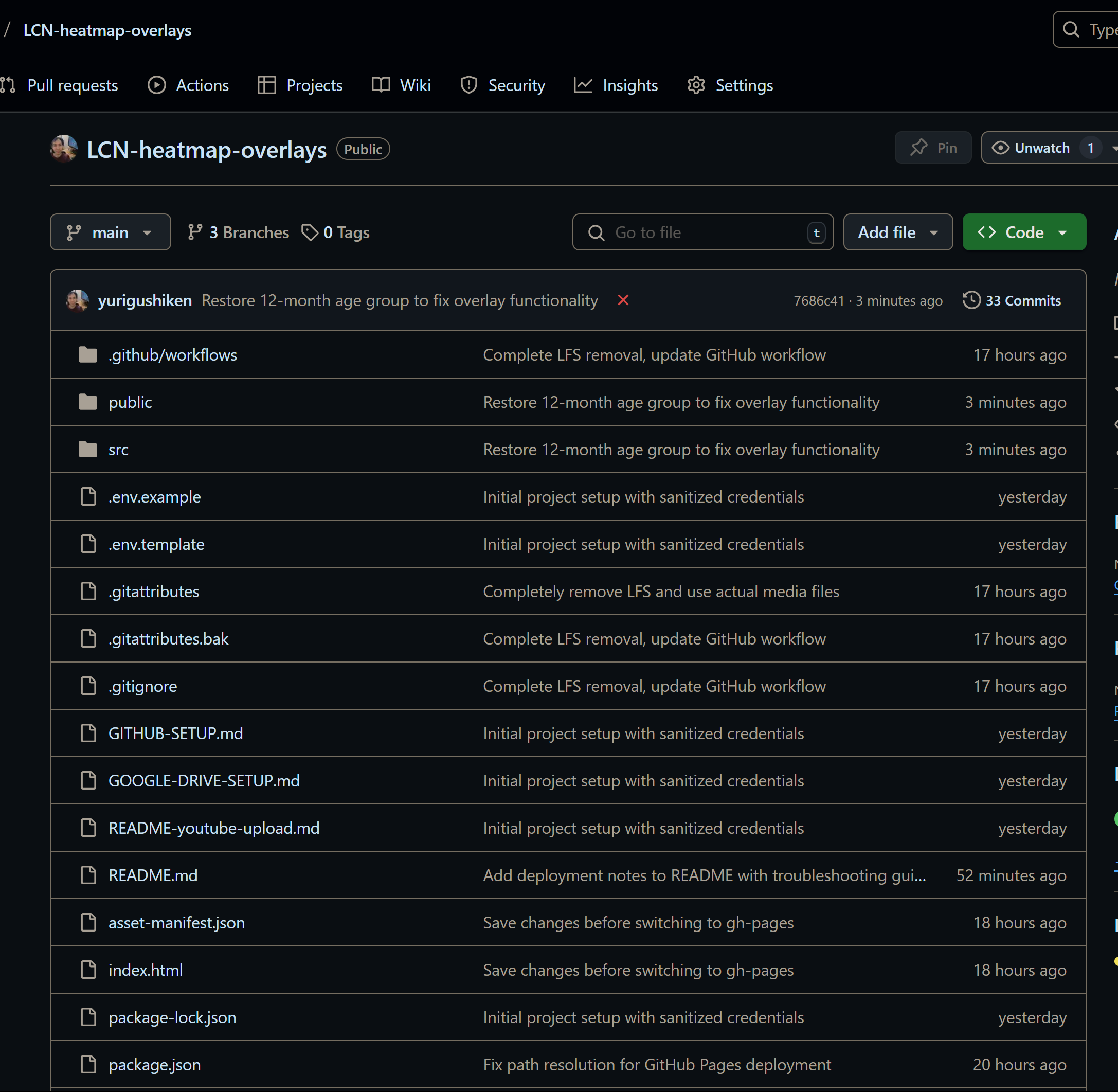Open GITHUB-SETUP.md file
This screenshot has height=1092, width=1118.
tap(175, 733)
